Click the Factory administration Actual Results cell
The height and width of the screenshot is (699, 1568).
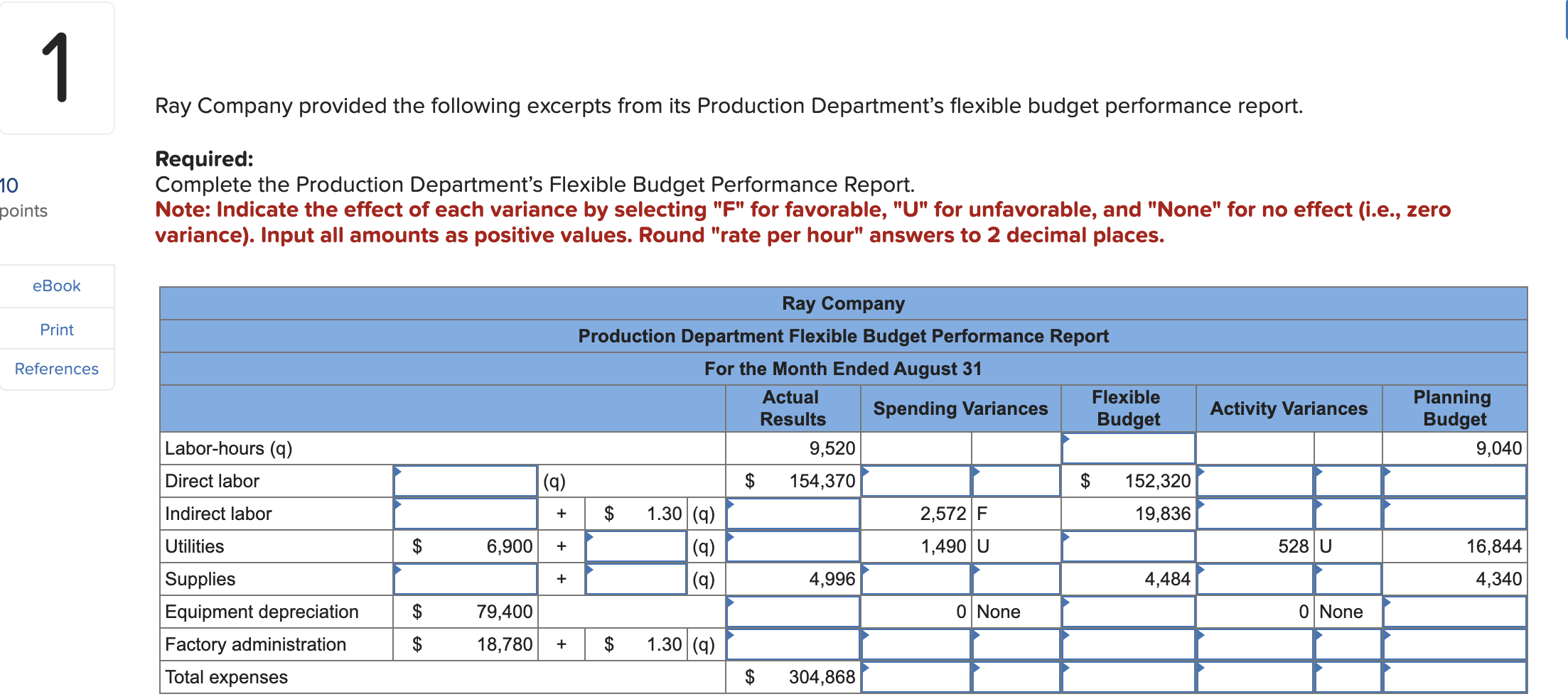(x=791, y=644)
